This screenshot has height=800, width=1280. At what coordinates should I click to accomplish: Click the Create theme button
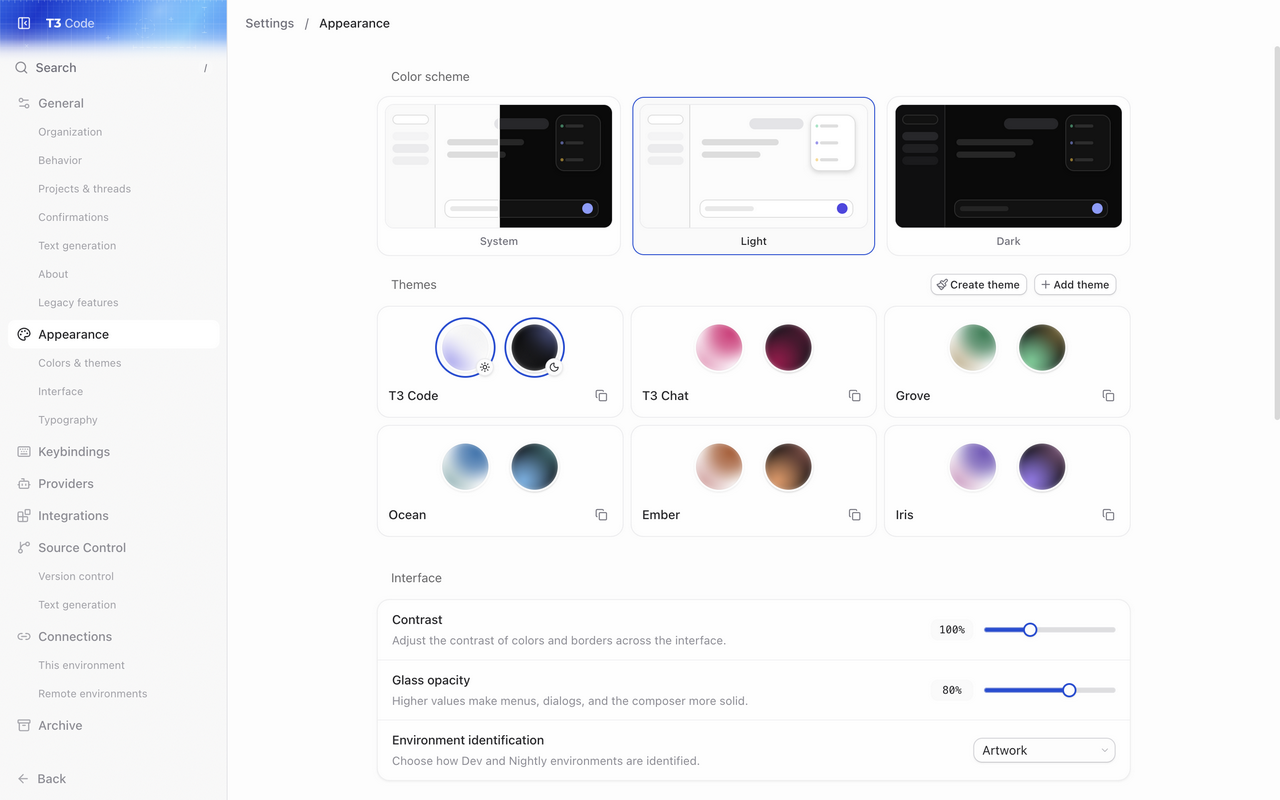[x=978, y=285]
